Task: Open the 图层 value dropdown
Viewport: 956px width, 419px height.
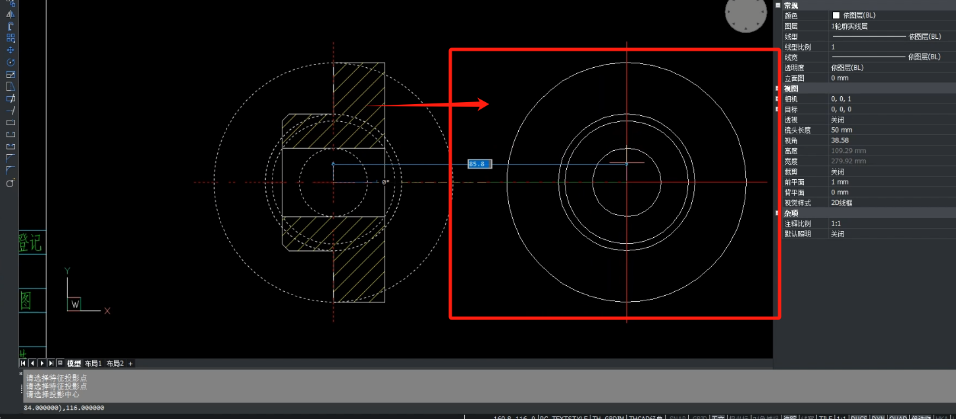Action: click(x=892, y=26)
